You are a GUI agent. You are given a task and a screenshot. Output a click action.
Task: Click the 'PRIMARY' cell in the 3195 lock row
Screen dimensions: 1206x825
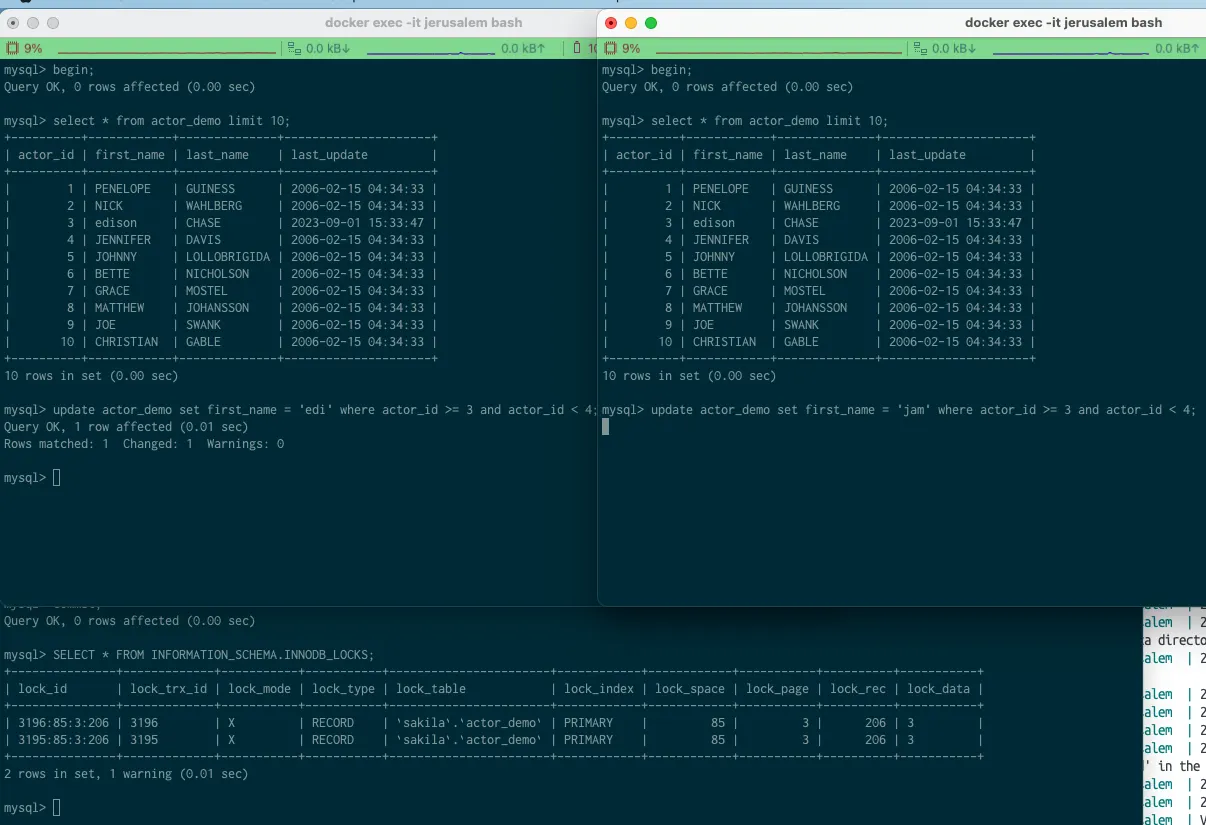tap(588, 740)
